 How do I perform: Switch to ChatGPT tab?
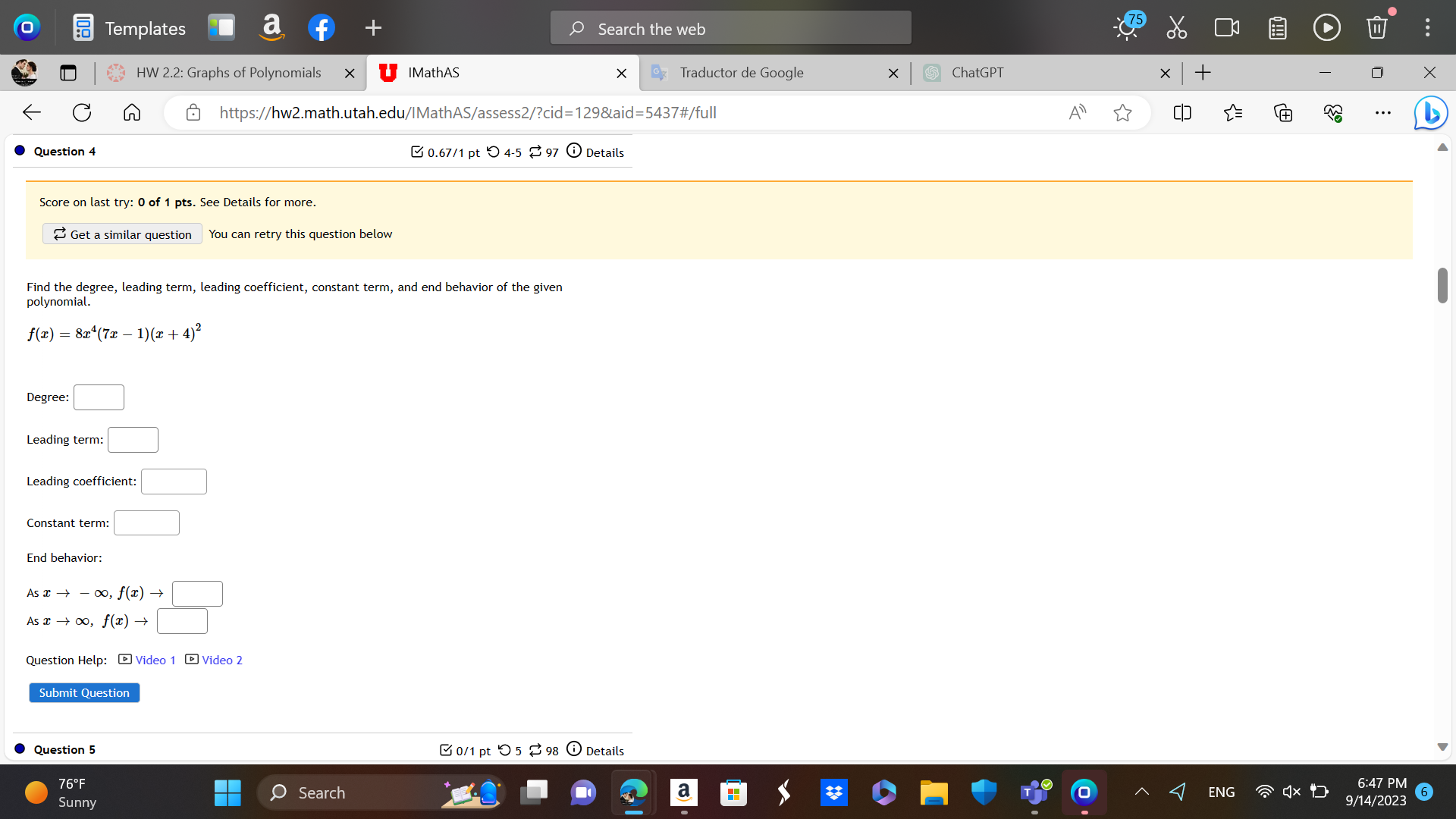tap(977, 73)
